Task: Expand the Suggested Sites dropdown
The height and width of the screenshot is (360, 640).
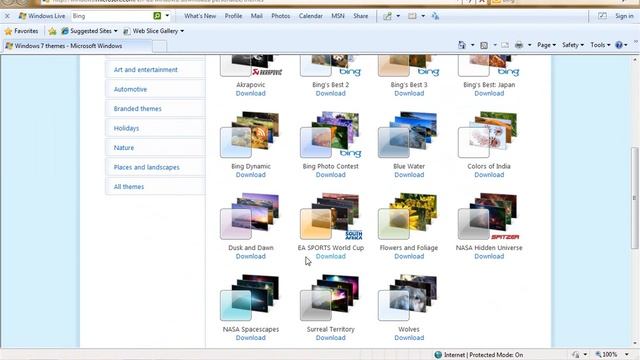Action: 116,31
